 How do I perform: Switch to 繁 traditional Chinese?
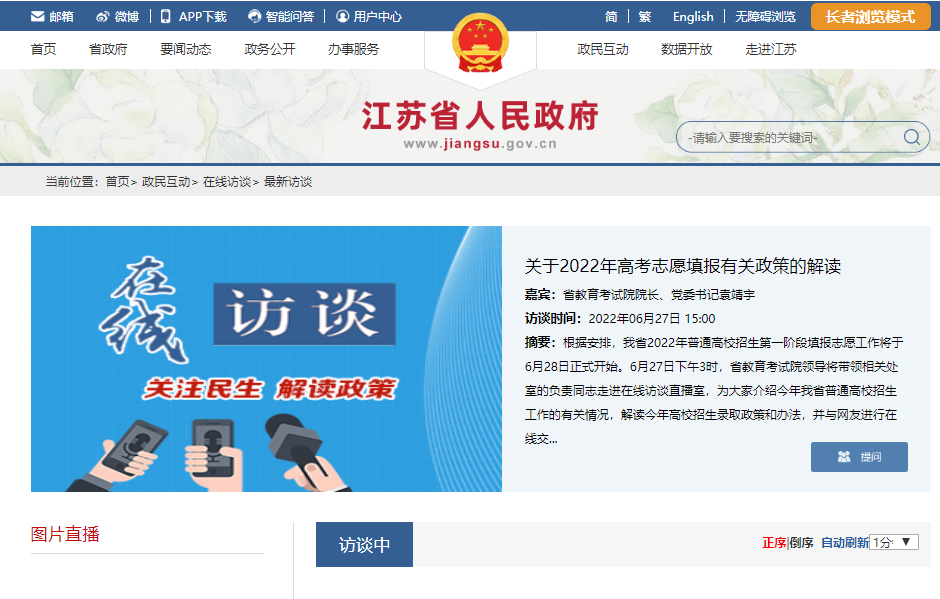click(645, 17)
